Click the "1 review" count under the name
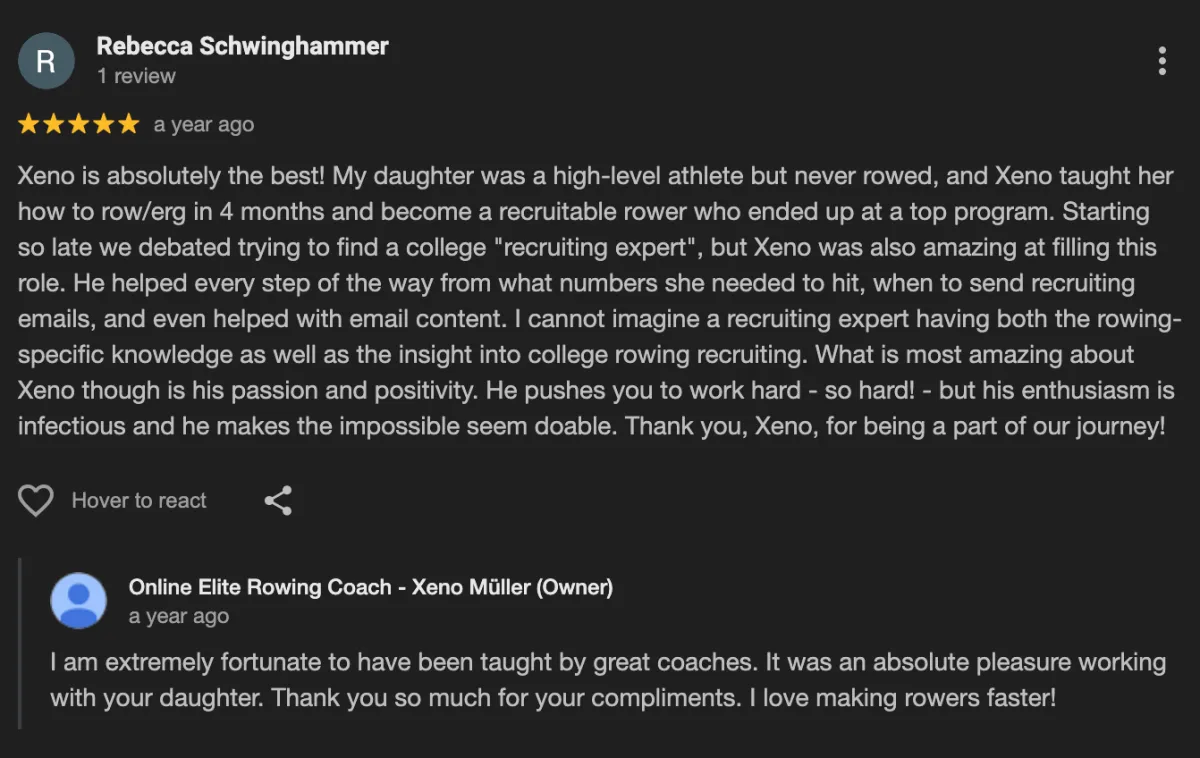 (x=136, y=76)
